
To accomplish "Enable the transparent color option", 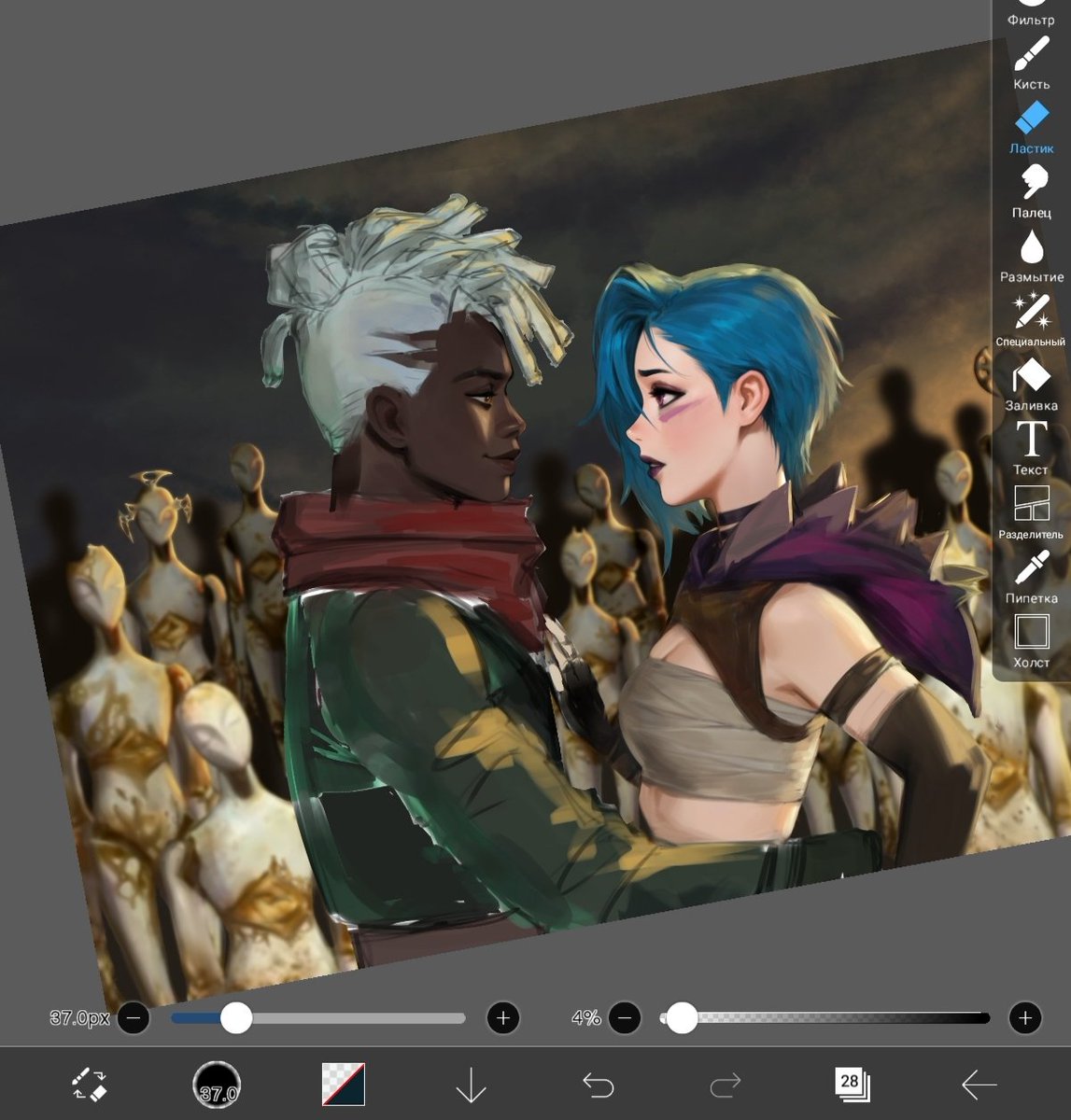I will tap(340, 1085).
